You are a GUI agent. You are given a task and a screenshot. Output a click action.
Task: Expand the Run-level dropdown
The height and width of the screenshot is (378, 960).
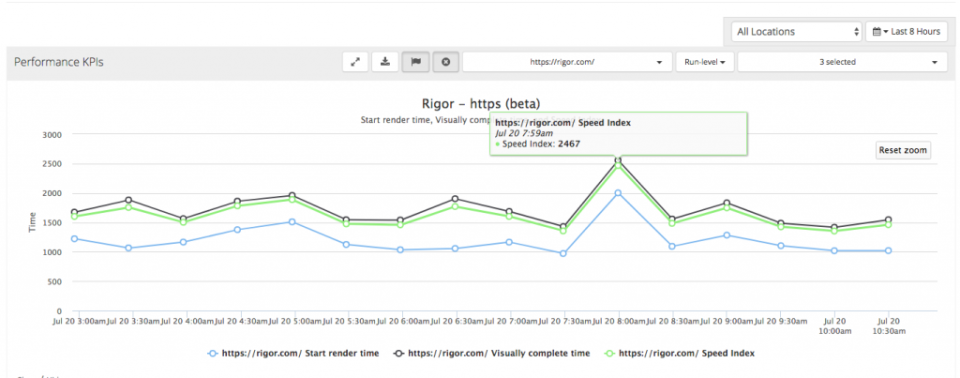(x=705, y=62)
